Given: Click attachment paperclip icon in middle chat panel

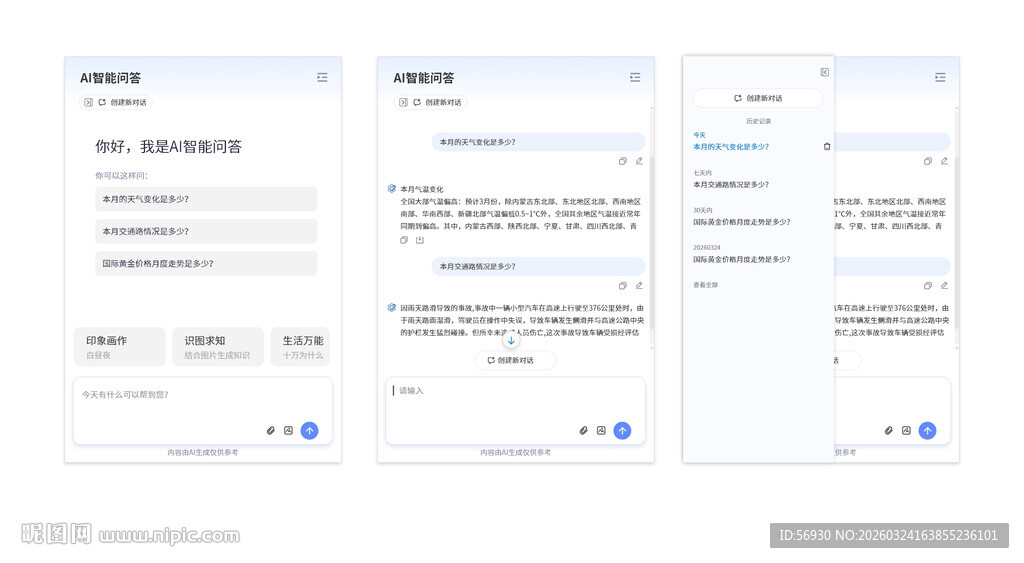Looking at the screenshot, I should [583, 431].
